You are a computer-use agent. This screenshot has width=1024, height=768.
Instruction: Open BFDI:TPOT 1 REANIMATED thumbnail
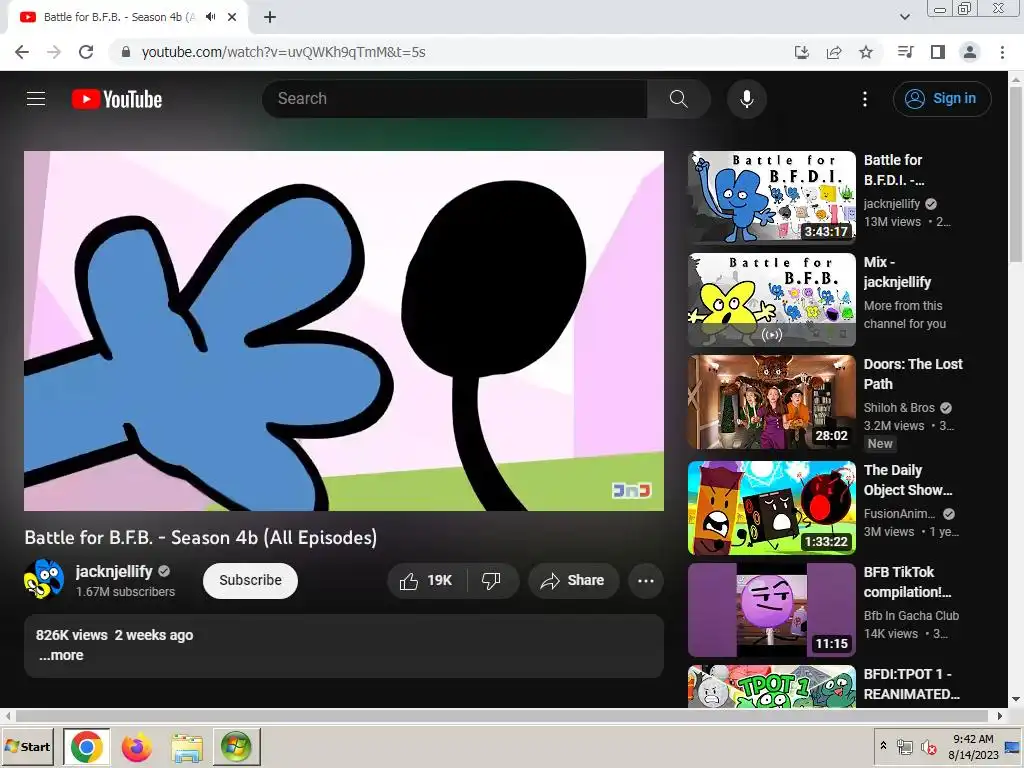(771, 686)
